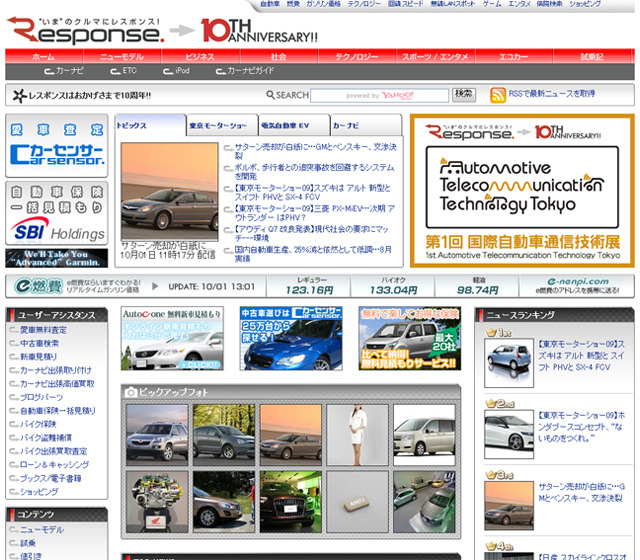Open the 中古車検索 sidebar link
The width and height of the screenshot is (640, 560).
tap(40, 343)
